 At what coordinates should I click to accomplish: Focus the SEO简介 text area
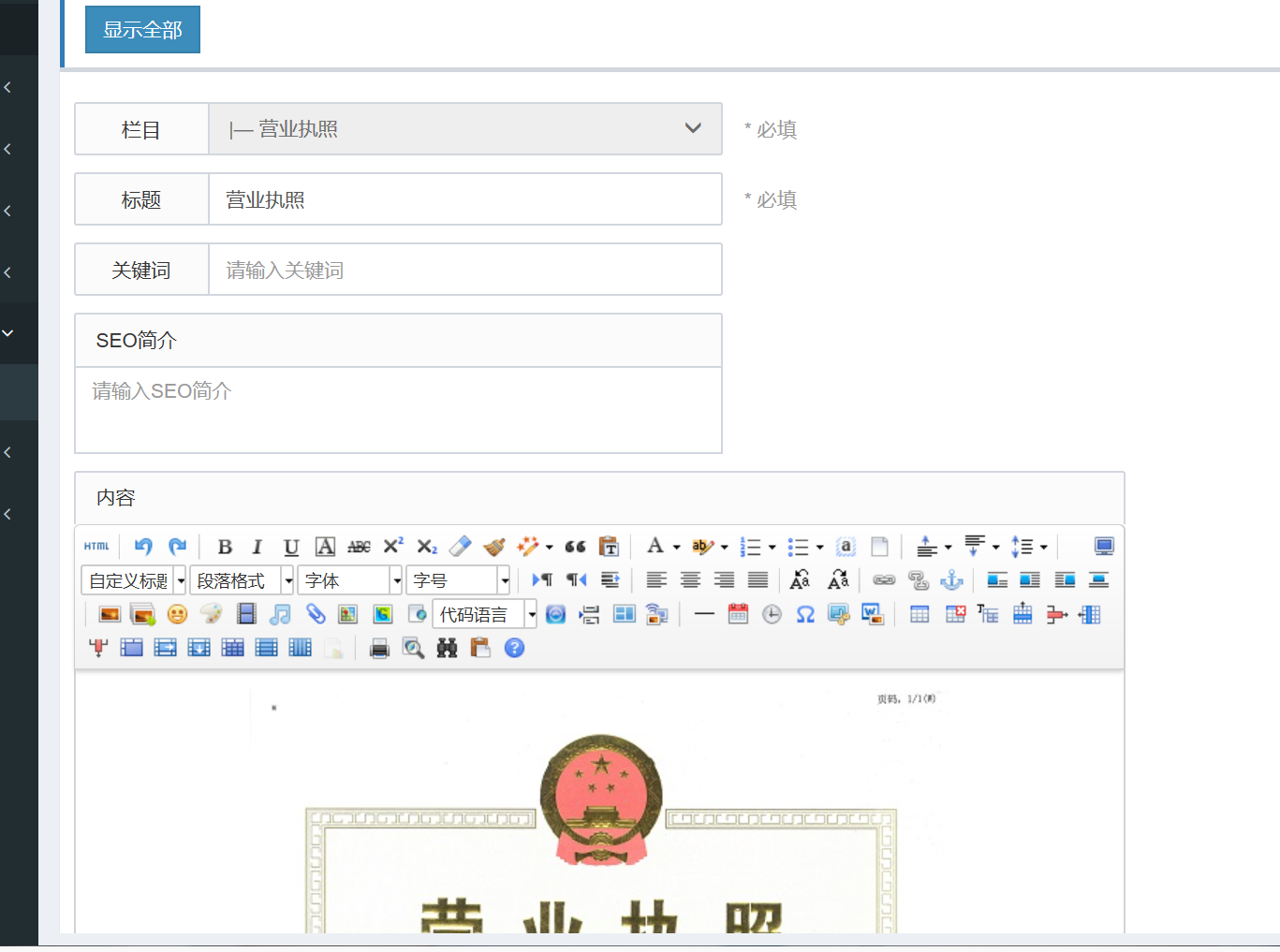(398, 410)
